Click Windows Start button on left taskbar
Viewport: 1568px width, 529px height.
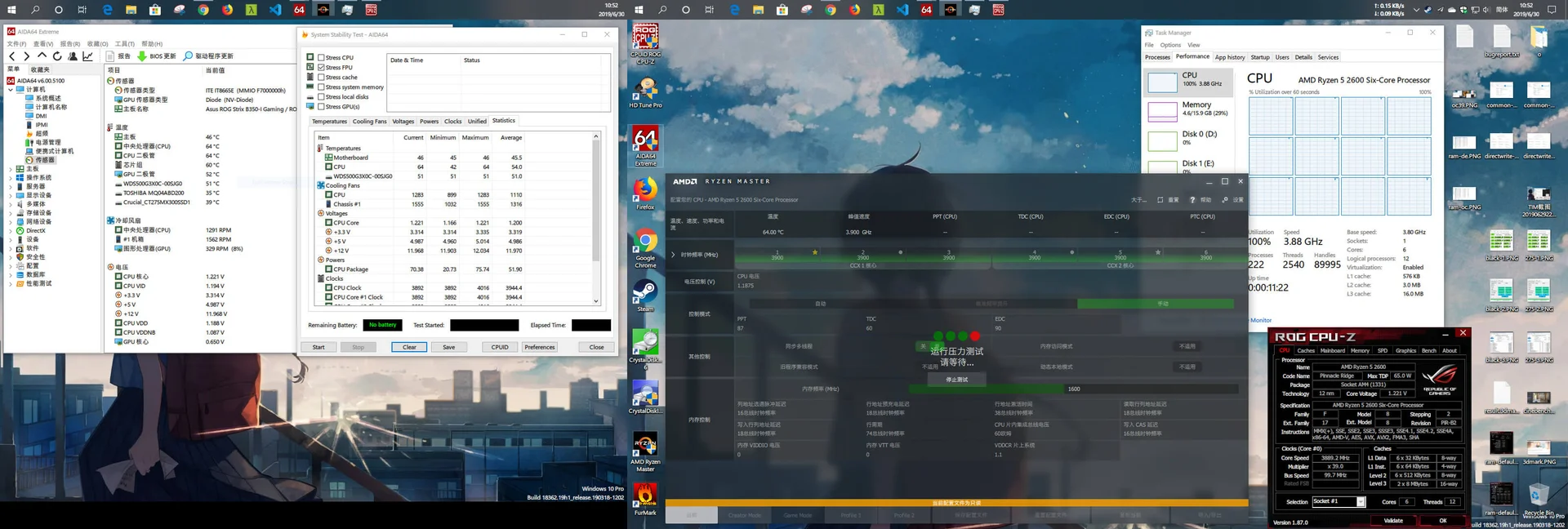click(x=12, y=10)
